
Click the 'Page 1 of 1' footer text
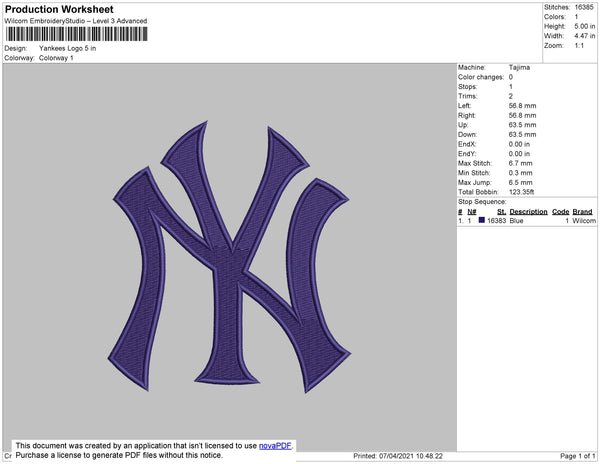click(x=578, y=456)
